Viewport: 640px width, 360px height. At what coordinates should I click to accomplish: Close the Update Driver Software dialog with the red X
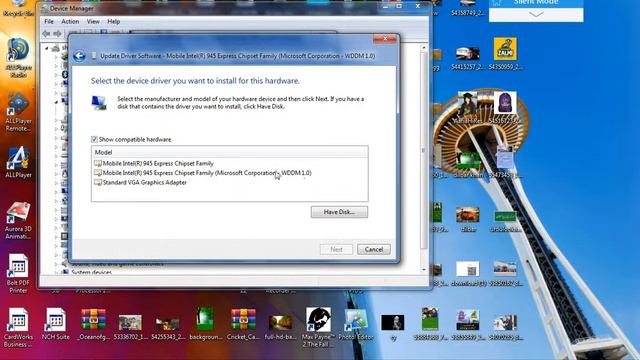[384, 39]
